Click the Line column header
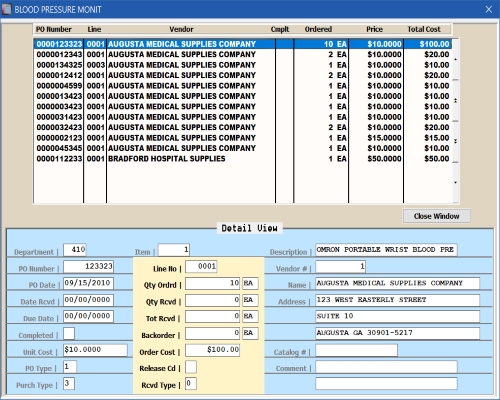Screen dimensions: 500x400 click(94, 29)
